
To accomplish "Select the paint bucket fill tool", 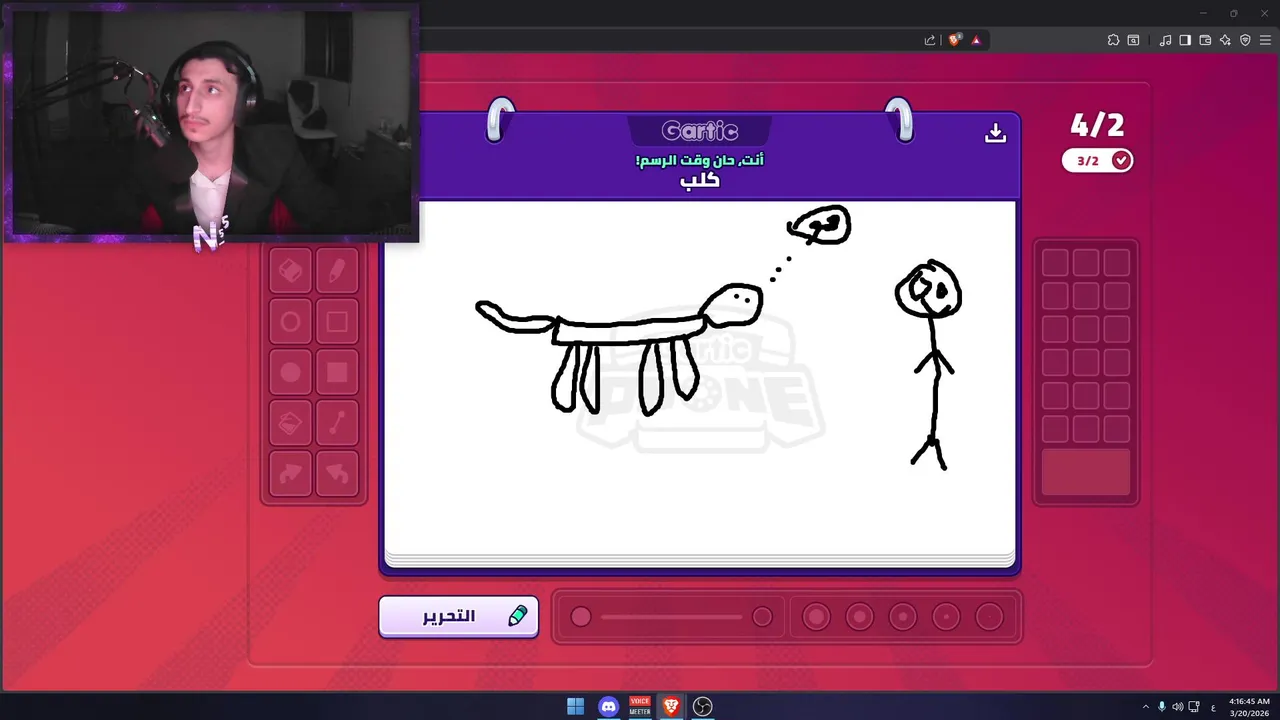I will [290, 424].
